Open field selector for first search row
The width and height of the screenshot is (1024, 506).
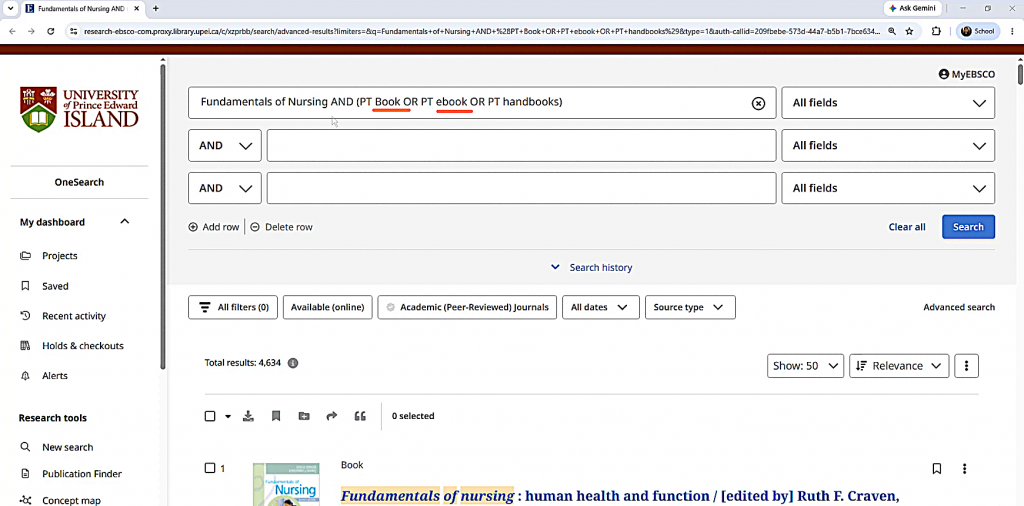coord(888,103)
